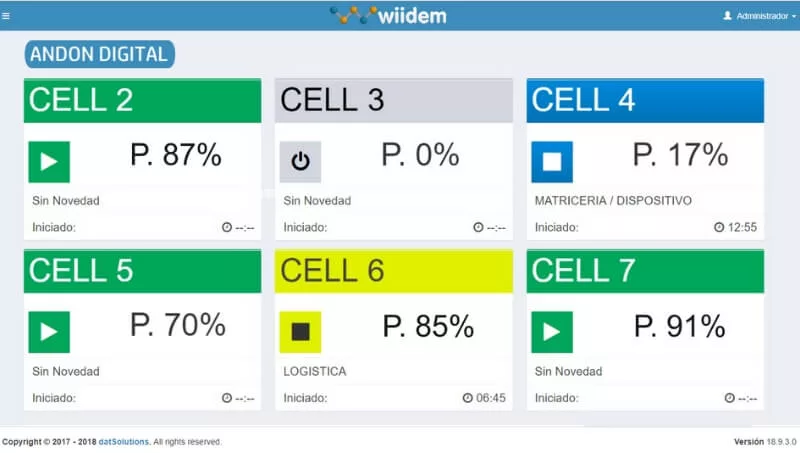Viewport: 800px width, 453px height.
Task: Click the ANDON DIGITAL title badge
Action: pos(99,55)
